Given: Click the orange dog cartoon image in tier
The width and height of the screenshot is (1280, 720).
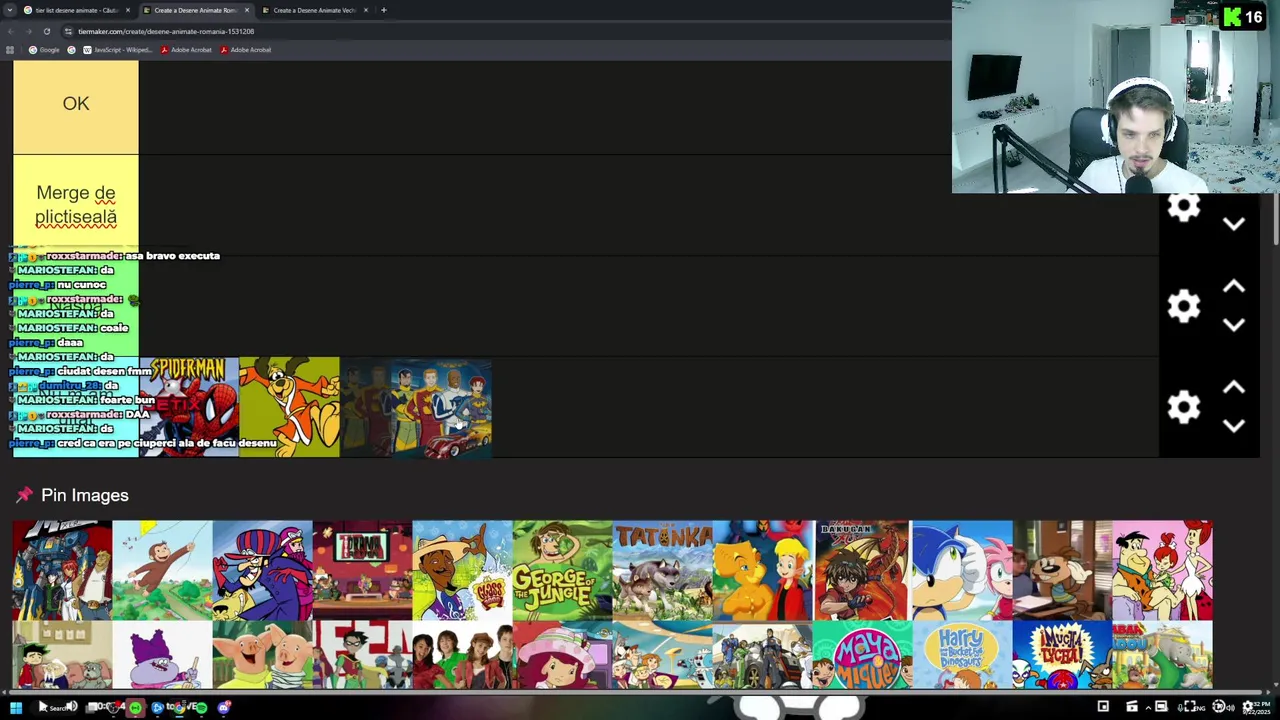Looking at the screenshot, I should [290, 407].
